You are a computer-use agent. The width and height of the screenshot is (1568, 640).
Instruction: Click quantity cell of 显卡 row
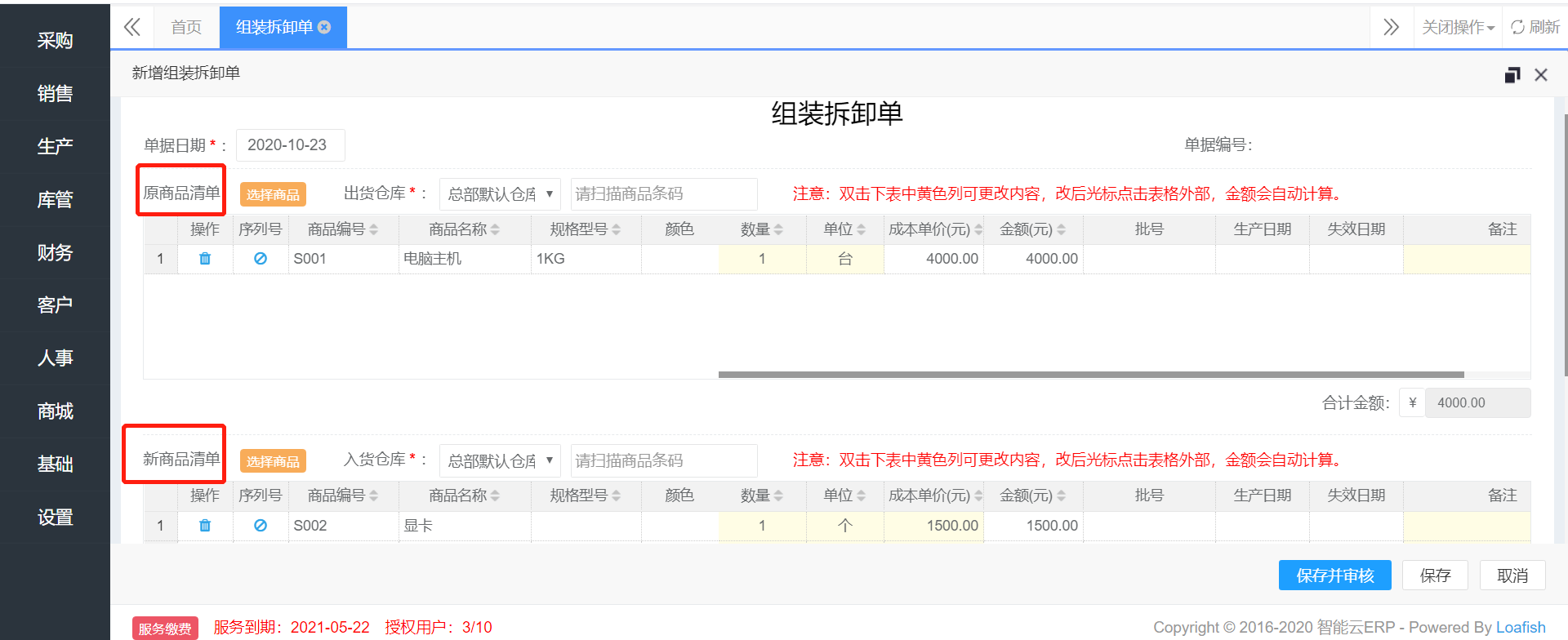pos(762,526)
